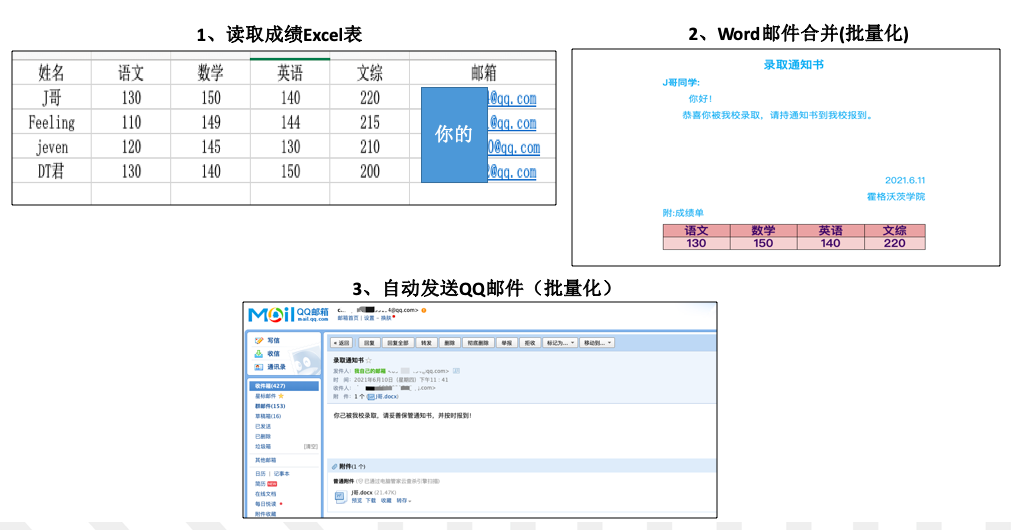Select the jeven name cell in Excel

tap(52, 147)
